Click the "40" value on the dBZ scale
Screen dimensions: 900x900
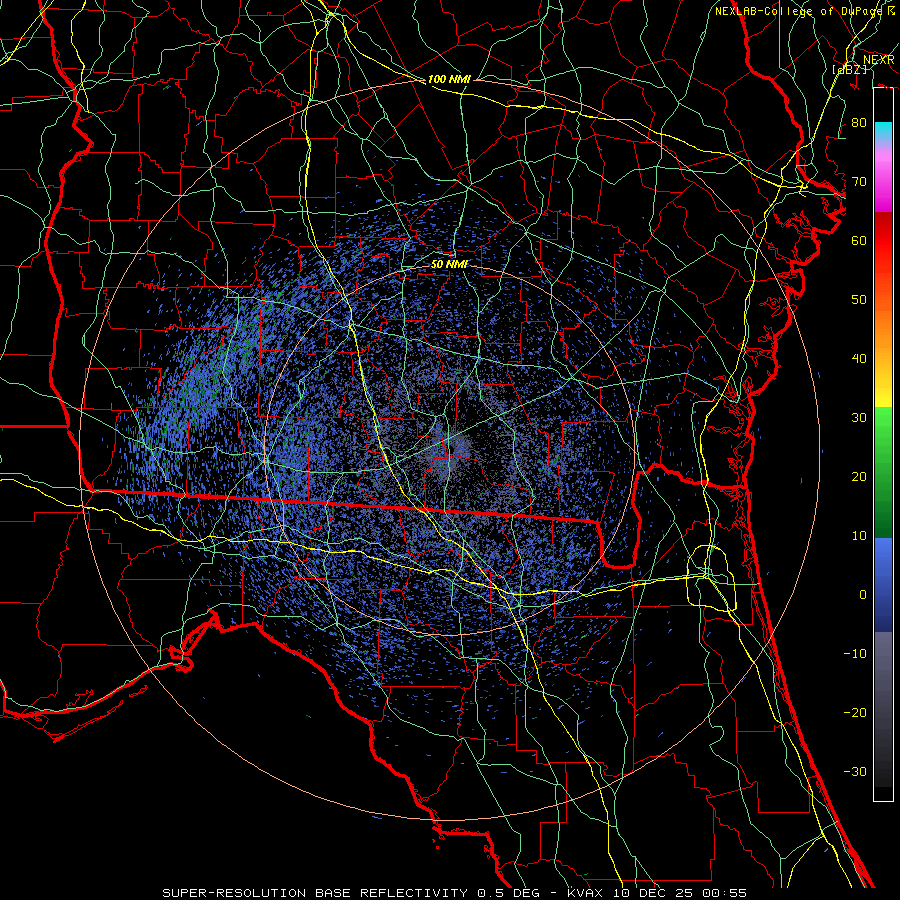click(859, 359)
